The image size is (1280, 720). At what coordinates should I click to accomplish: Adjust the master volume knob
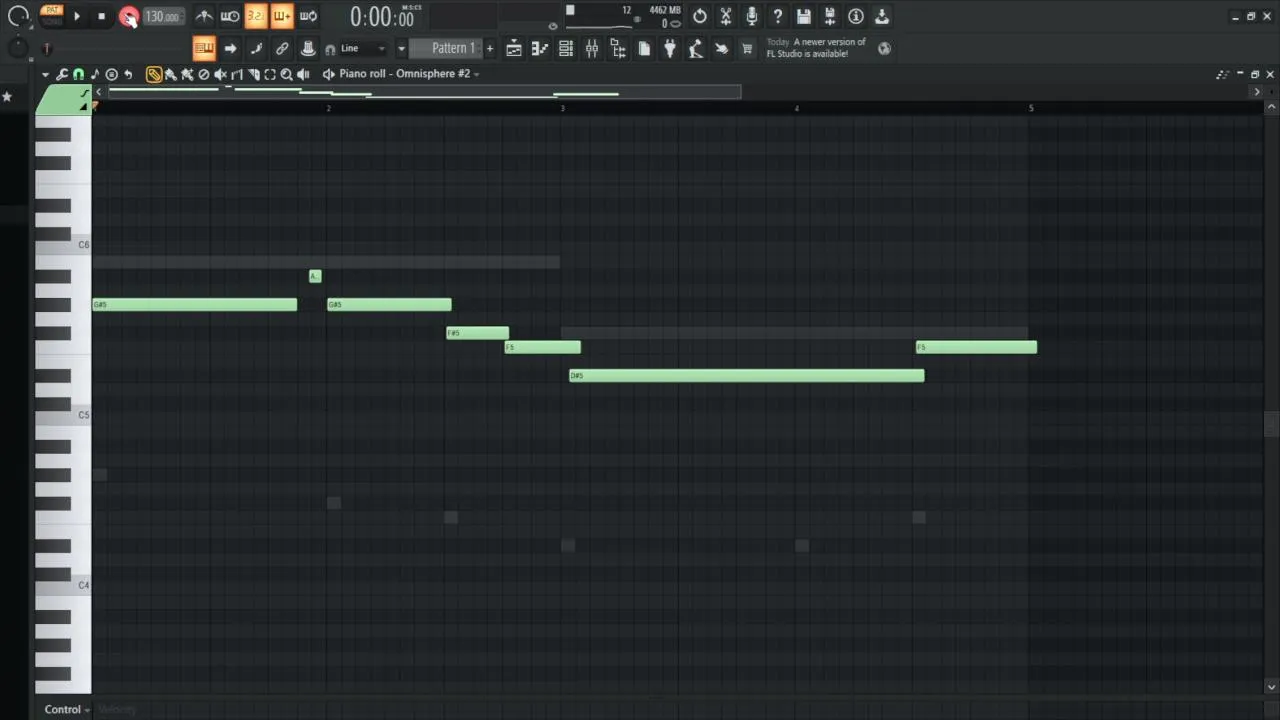pos(18,16)
